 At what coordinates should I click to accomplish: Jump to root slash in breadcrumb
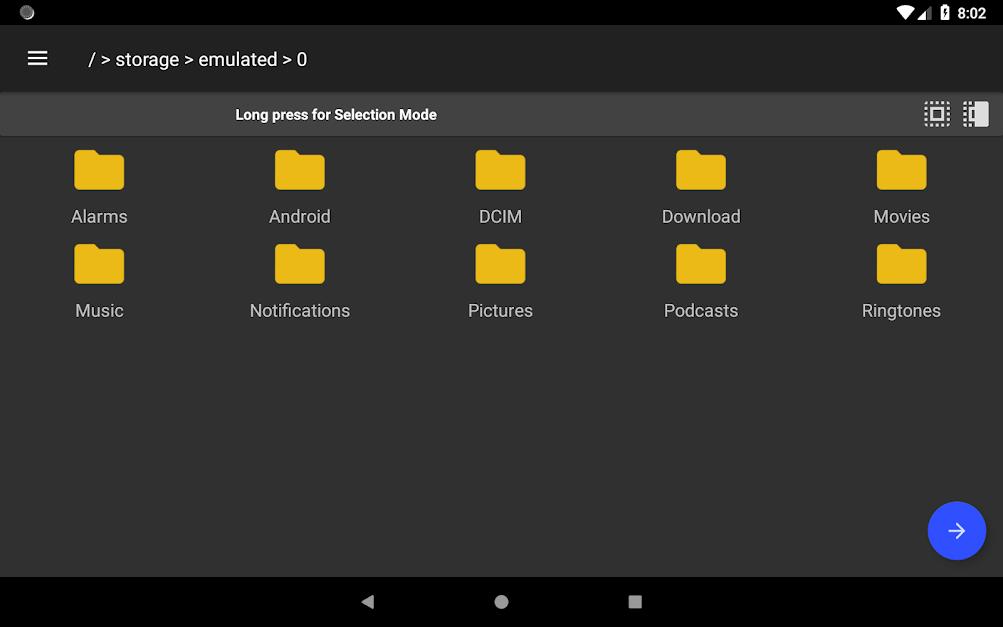91,60
